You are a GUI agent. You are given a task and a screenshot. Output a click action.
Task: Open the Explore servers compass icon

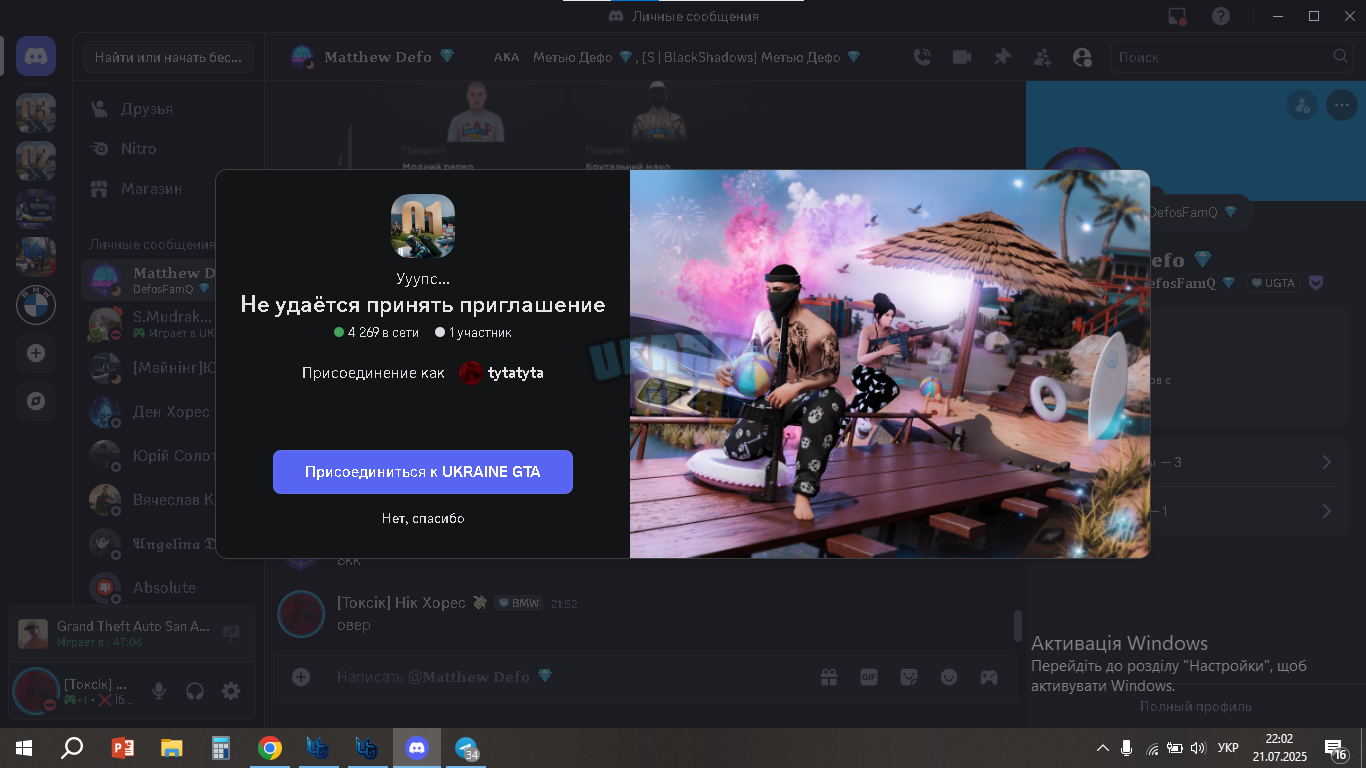pos(36,401)
